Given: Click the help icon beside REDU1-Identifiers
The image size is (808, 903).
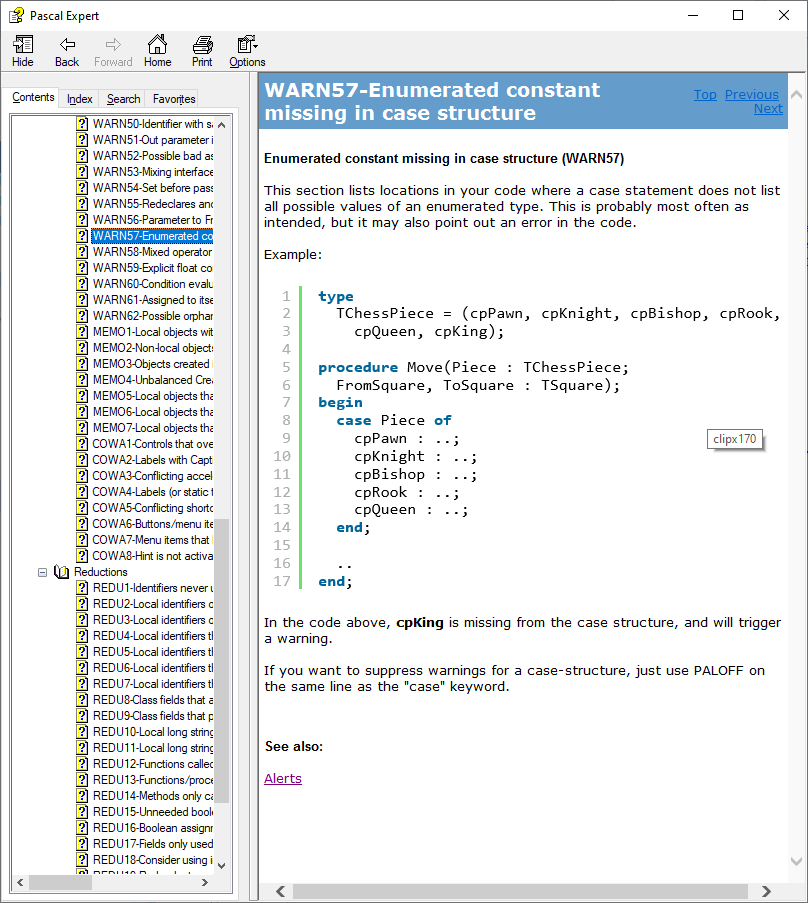Looking at the screenshot, I should [x=83, y=587].
